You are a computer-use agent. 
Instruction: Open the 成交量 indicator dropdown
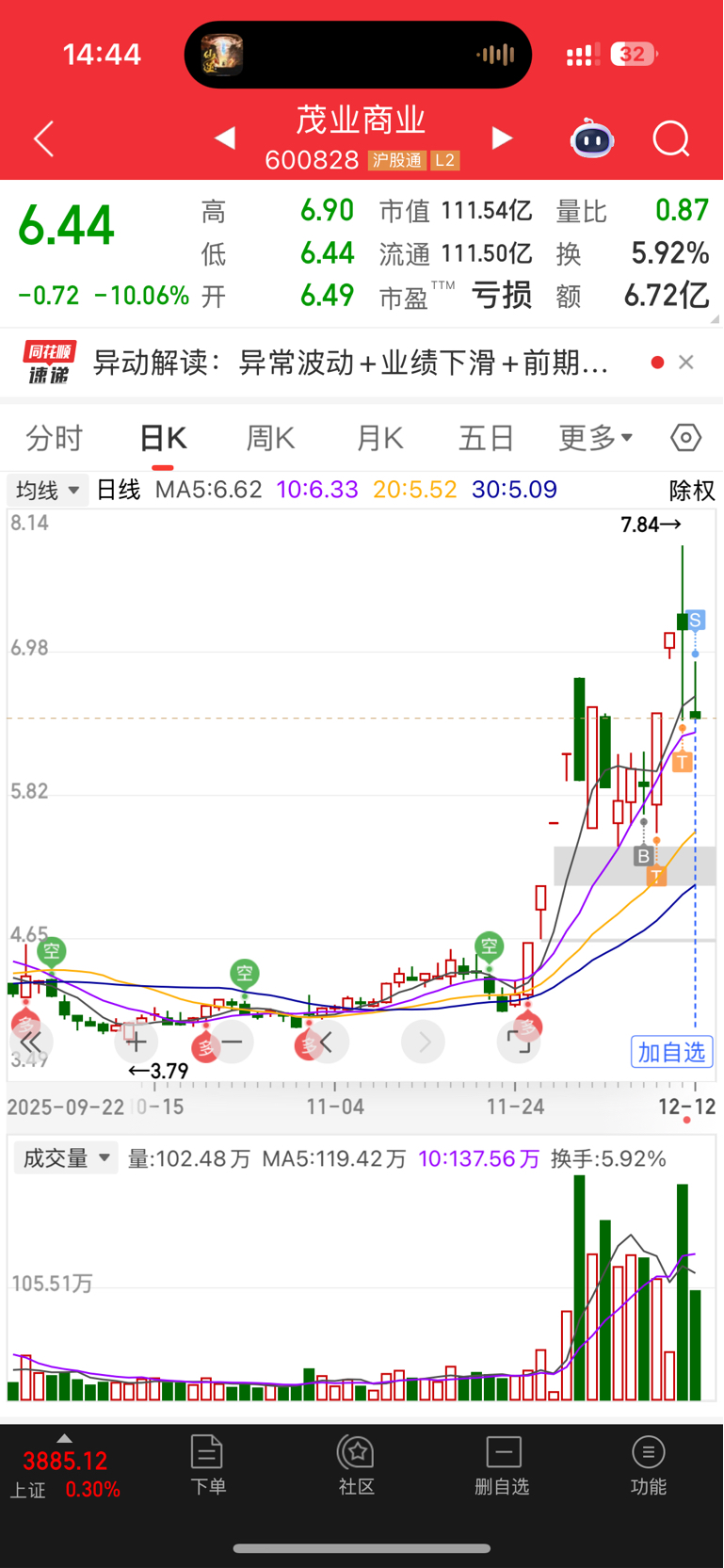pyautogui.click(x=65, y=1158)
